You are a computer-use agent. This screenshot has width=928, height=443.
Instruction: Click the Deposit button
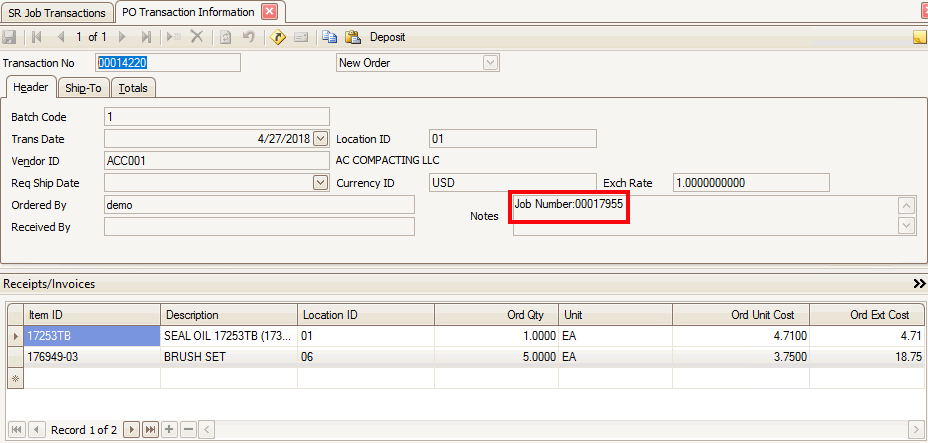click(387, 37)
